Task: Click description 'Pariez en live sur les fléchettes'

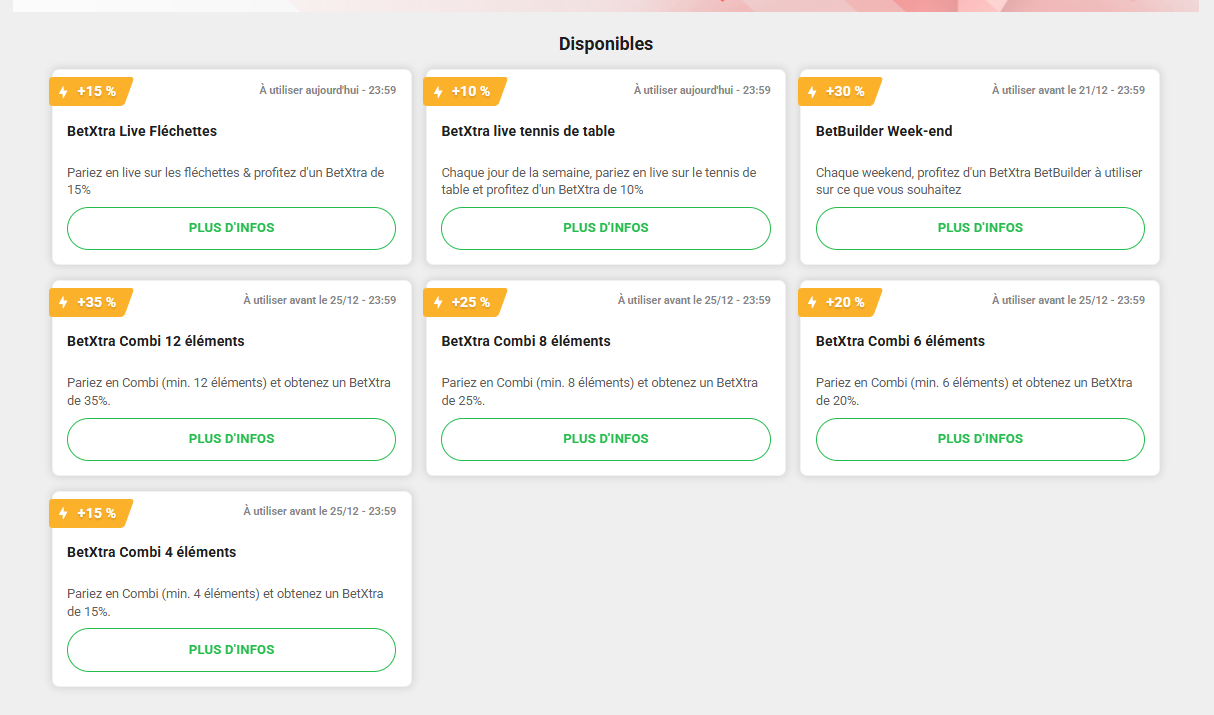Action: (226, 181)
